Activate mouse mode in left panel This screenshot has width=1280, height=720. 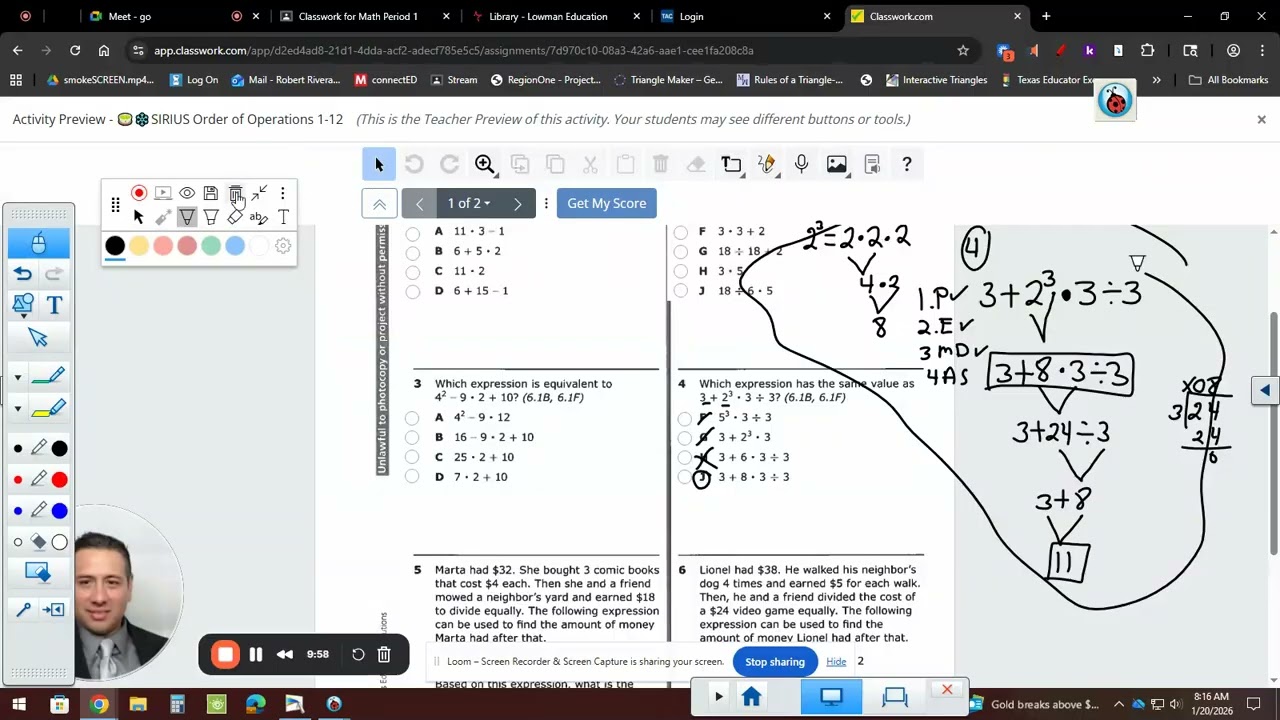[x=39, y=243]
